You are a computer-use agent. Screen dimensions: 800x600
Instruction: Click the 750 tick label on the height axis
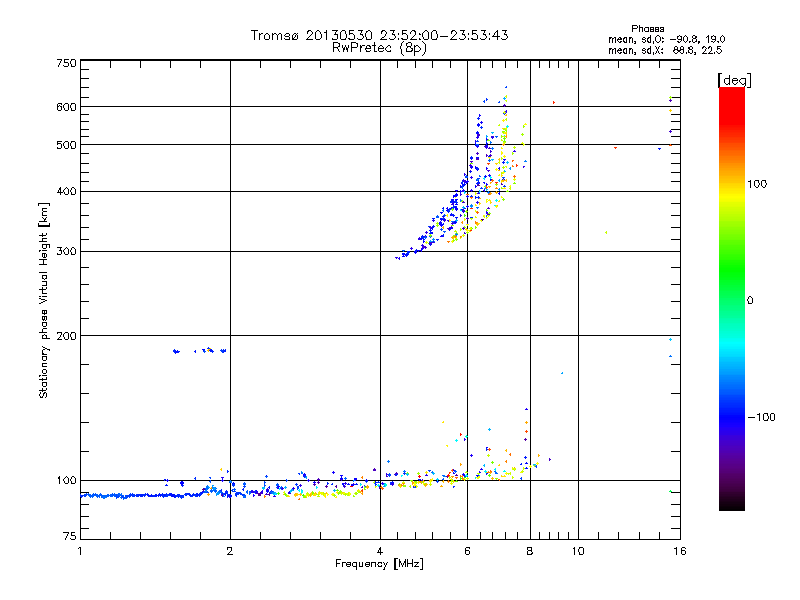click(66, 63)
